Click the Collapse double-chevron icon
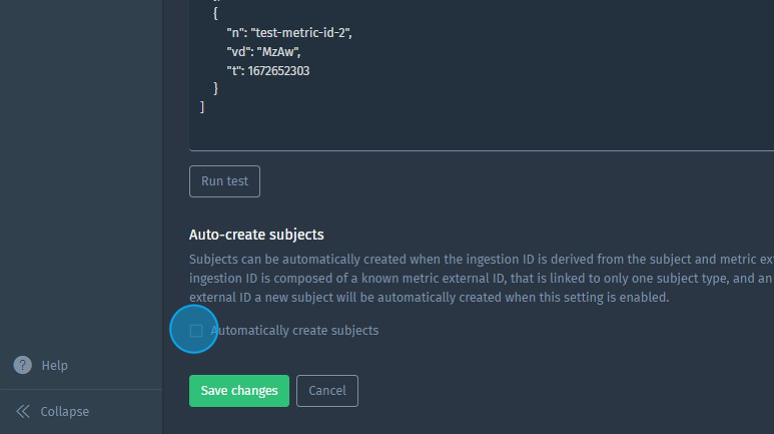 point(22,411)
